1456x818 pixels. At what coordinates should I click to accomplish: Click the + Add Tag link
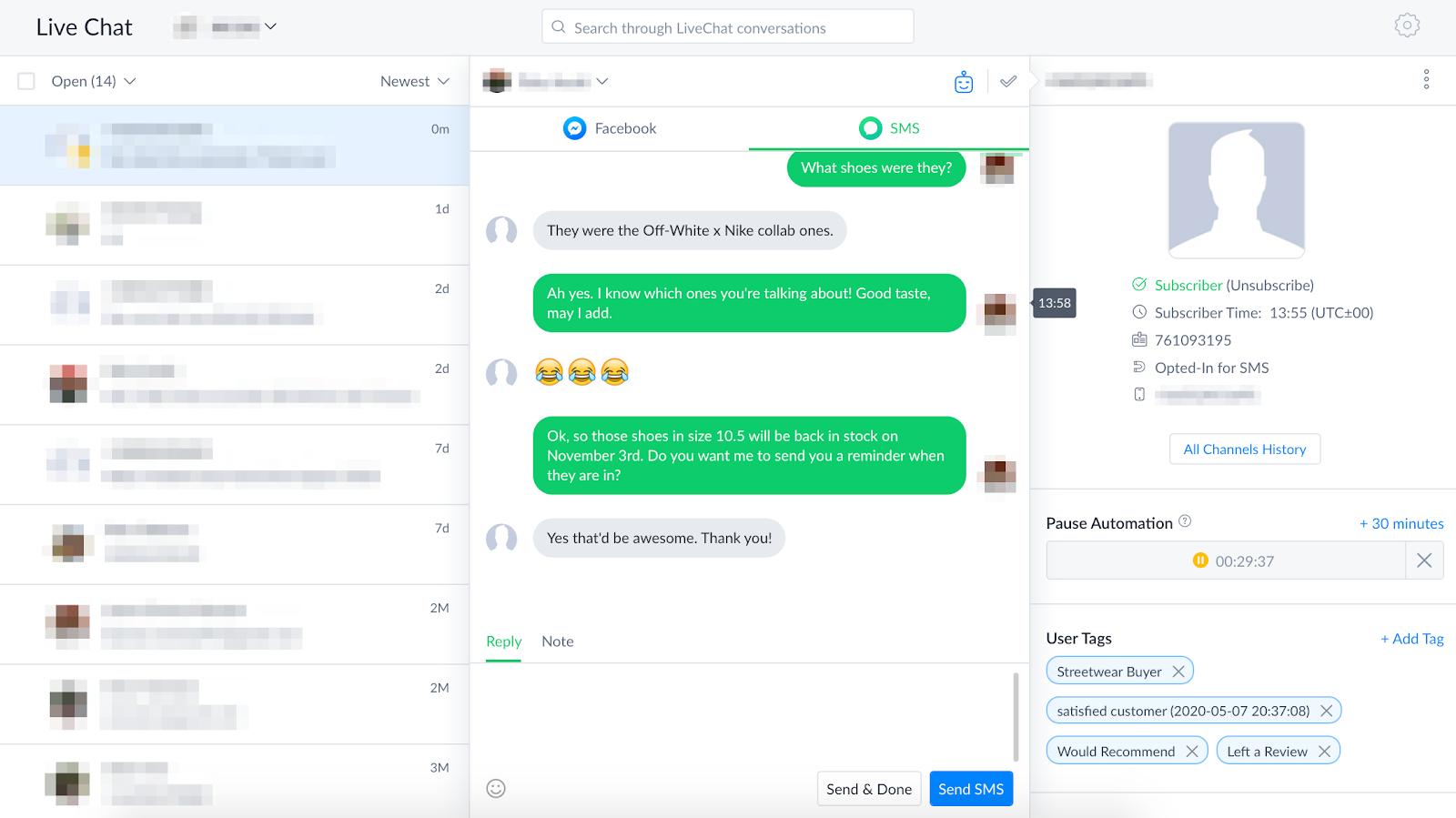[x=1412, y=639]
